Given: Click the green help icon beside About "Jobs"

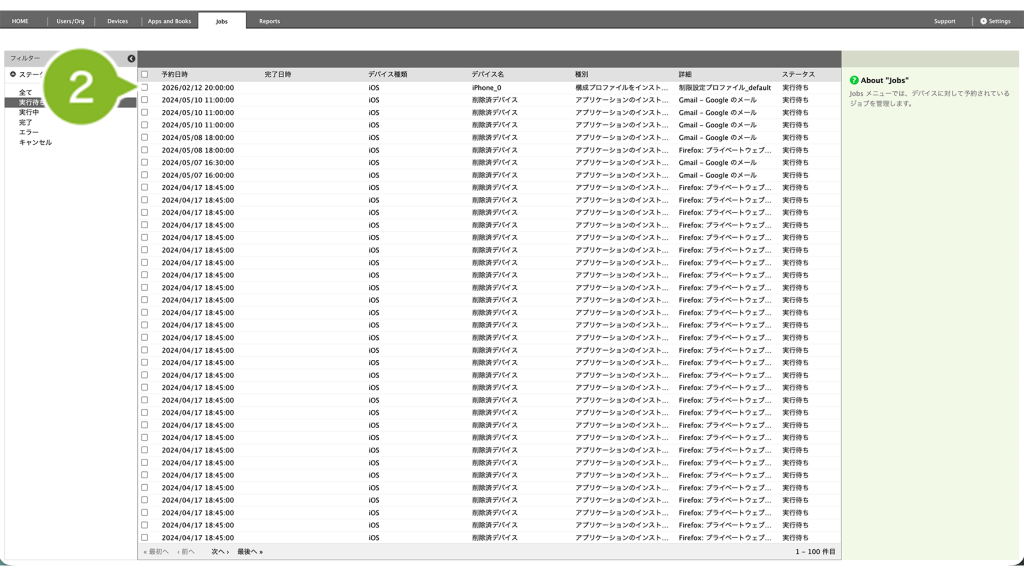Looking at the screenshot, I should pos(854,80).
